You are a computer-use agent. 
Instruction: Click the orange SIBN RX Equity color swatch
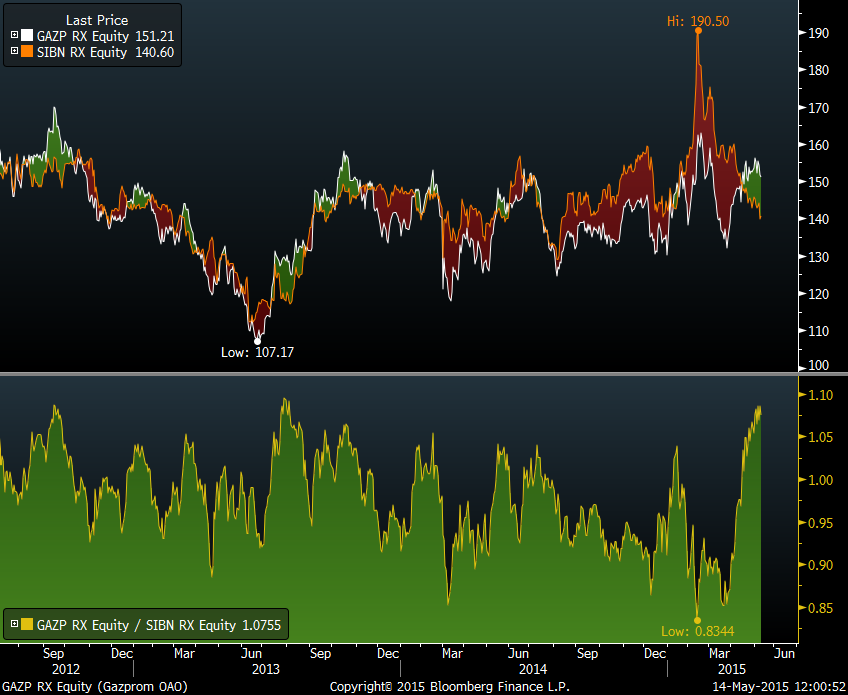27,52
